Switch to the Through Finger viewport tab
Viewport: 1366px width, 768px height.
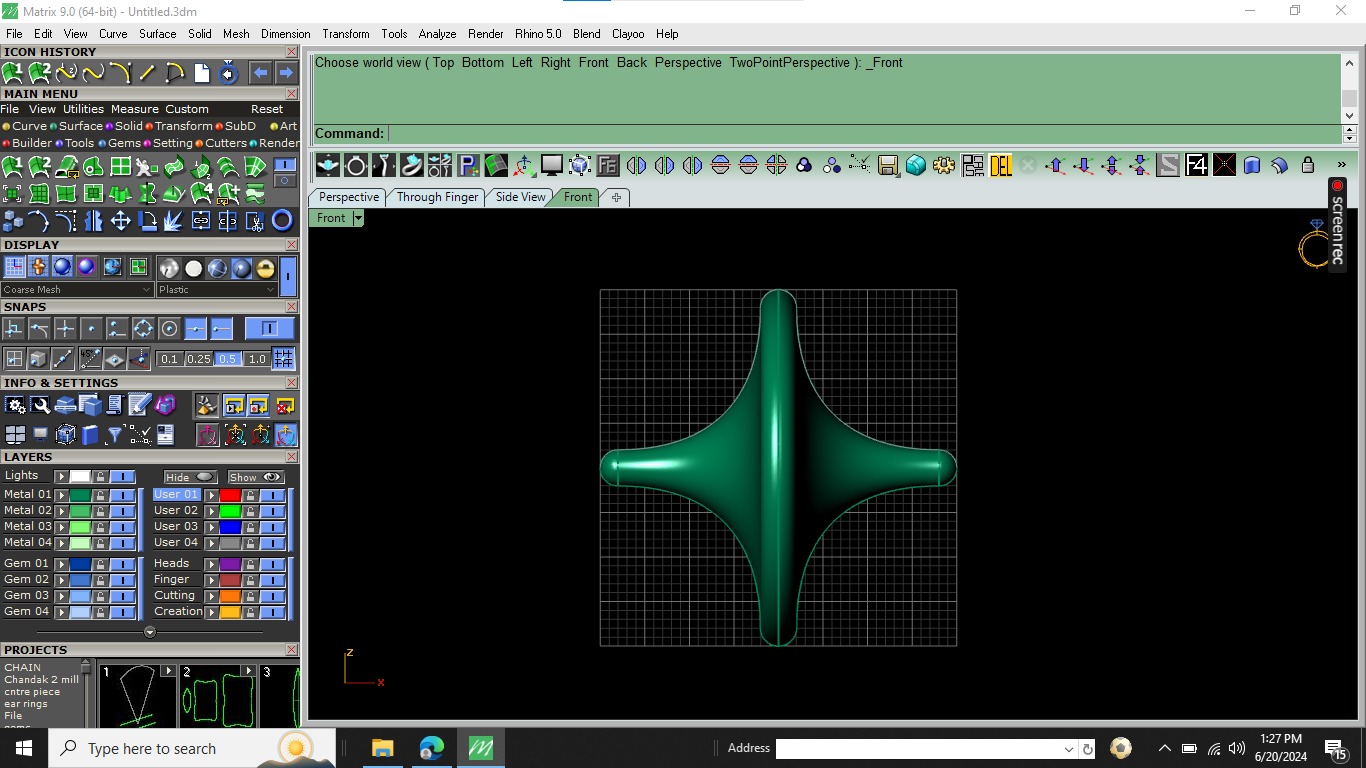point(437,197)
